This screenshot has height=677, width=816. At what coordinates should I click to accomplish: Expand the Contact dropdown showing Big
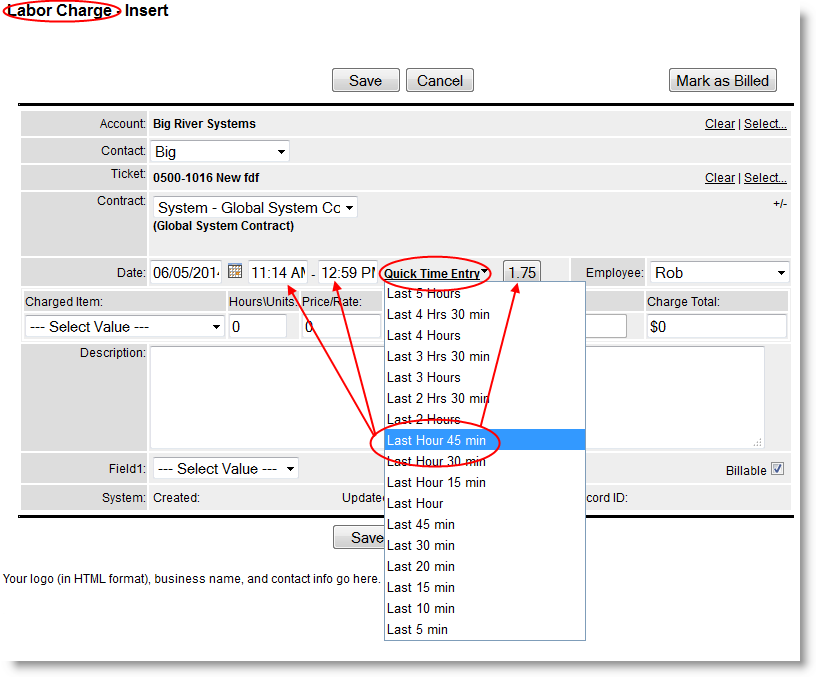220,152
